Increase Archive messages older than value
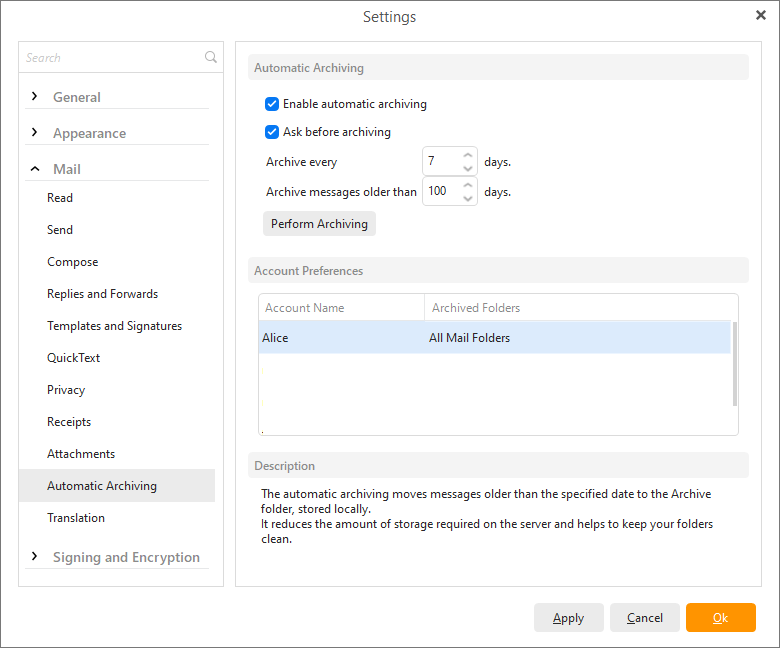This screenshot has width=780, height=648. 468,185
